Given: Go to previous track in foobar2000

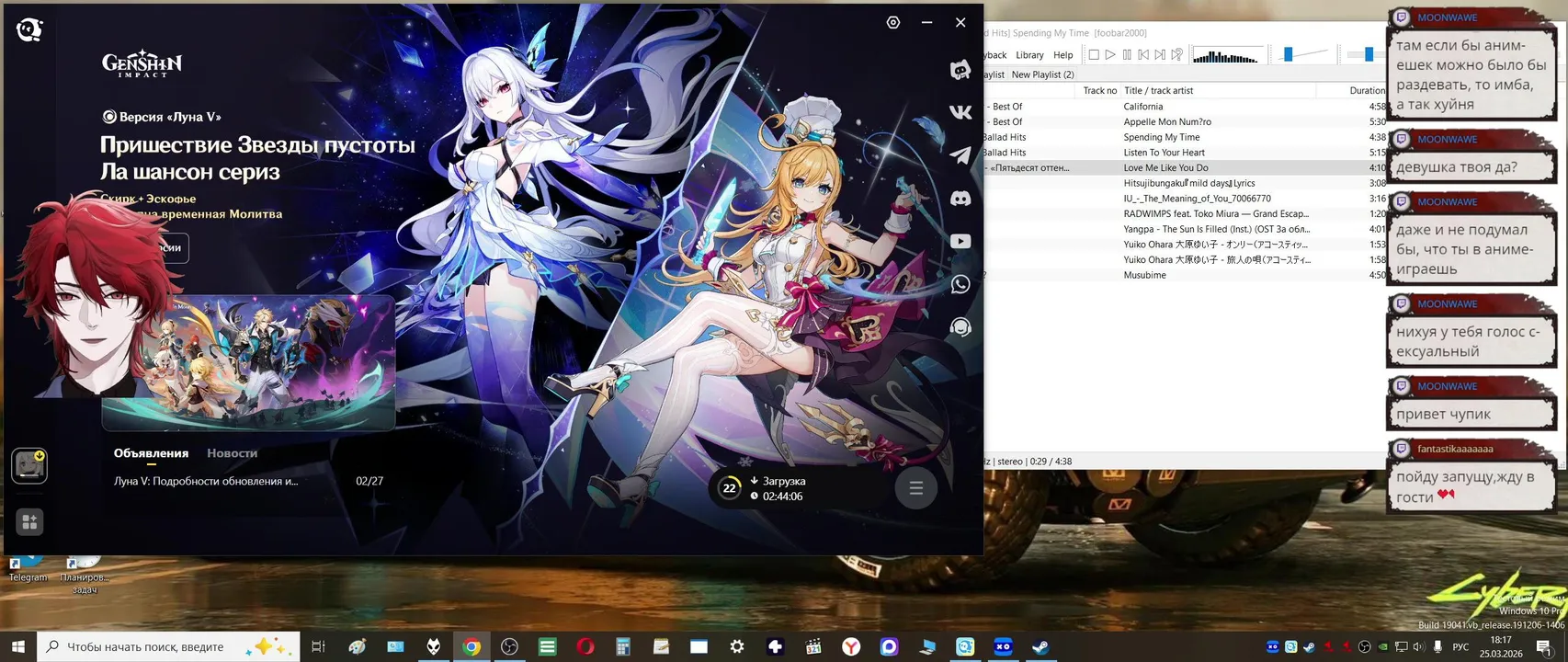Looking at the screenshot, I should click(1143, 55).
